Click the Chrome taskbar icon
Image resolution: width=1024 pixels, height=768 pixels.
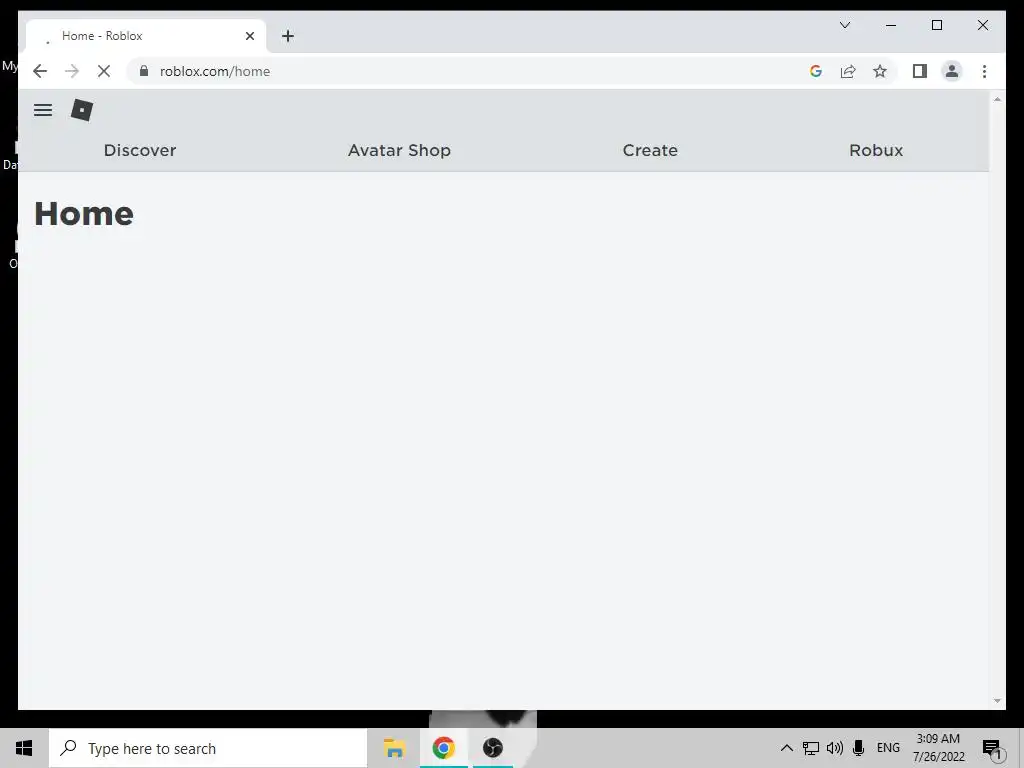tap(443, 748)
